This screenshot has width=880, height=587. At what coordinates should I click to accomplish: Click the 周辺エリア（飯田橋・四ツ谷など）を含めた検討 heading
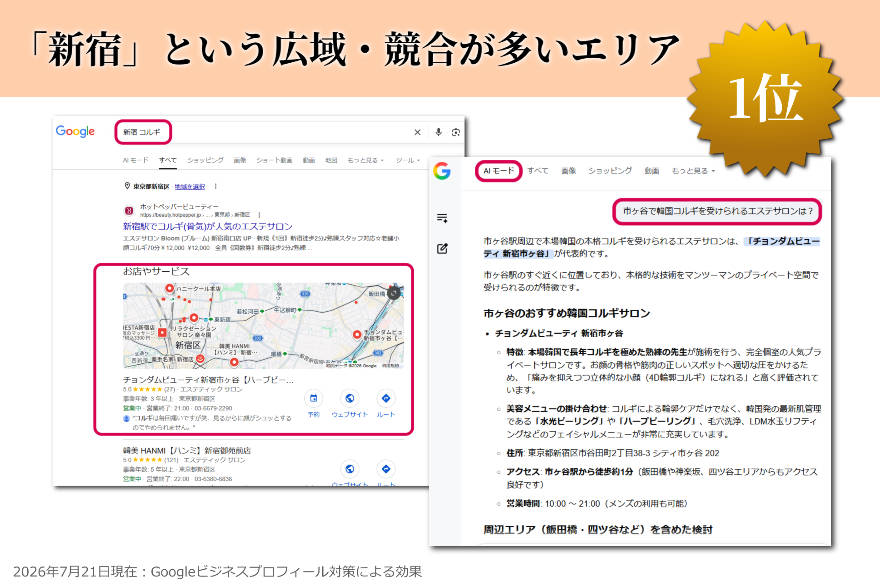[598, 529]
